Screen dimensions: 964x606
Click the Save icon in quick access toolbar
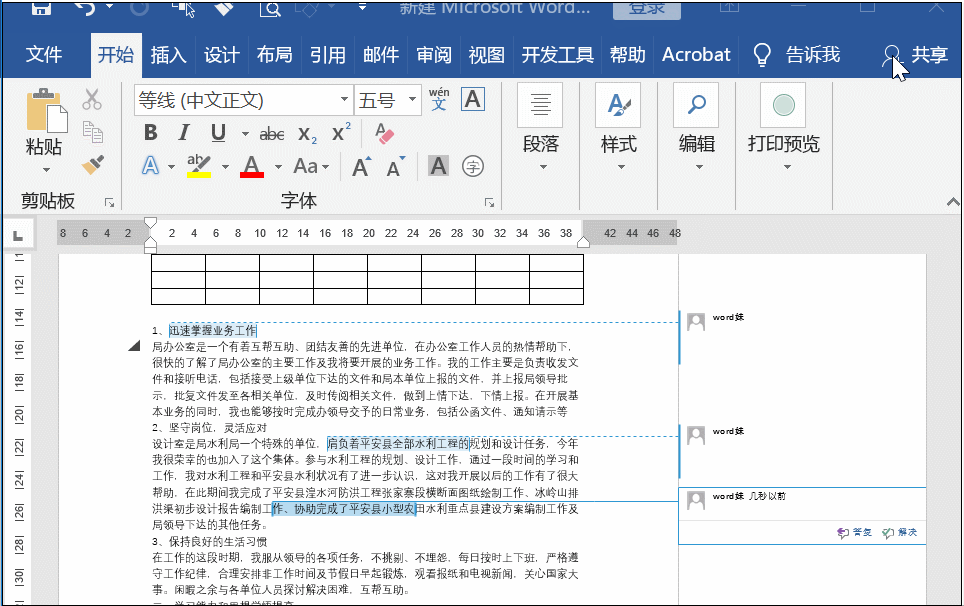[41, 8]
